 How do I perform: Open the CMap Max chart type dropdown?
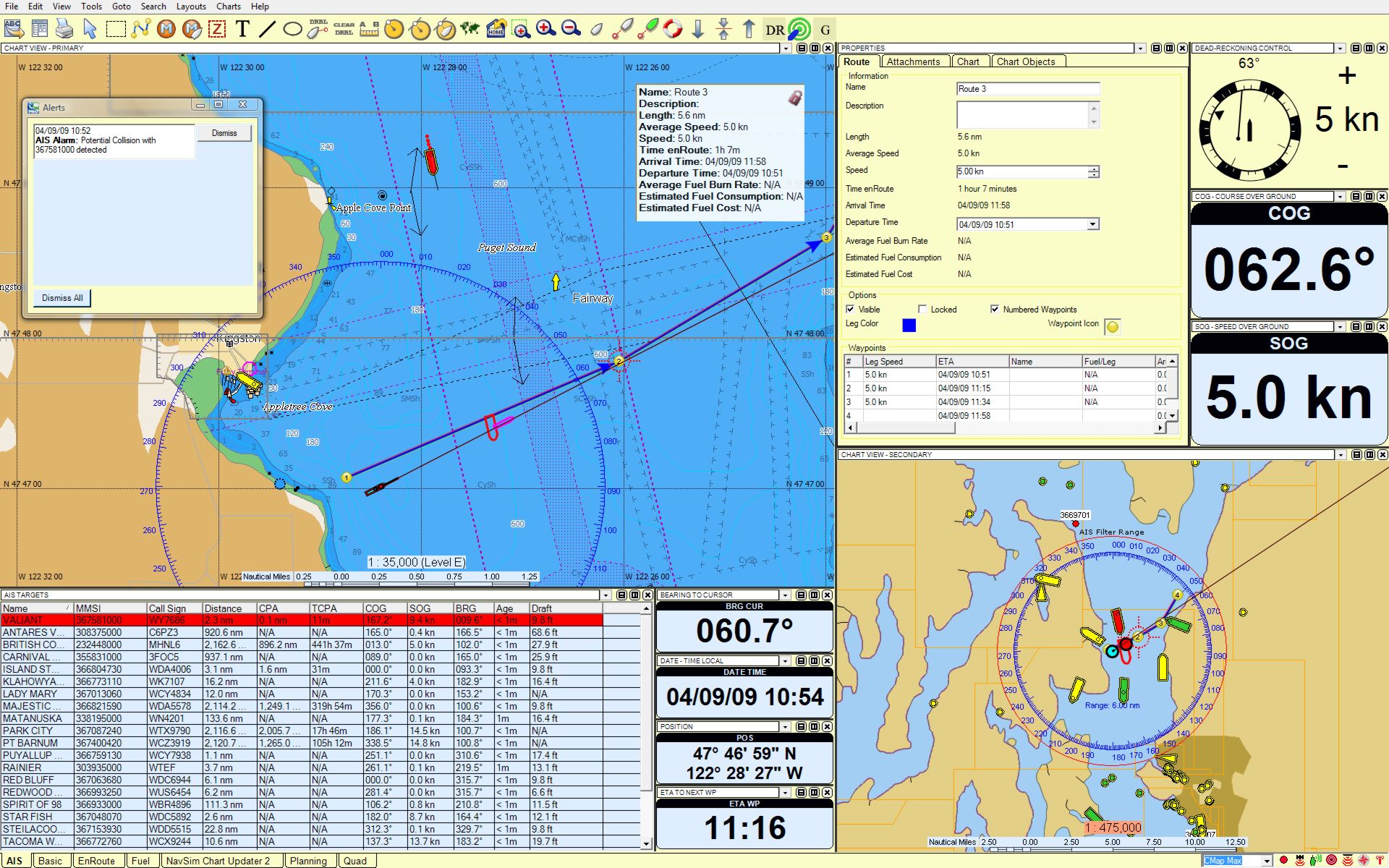[1267, 861]
